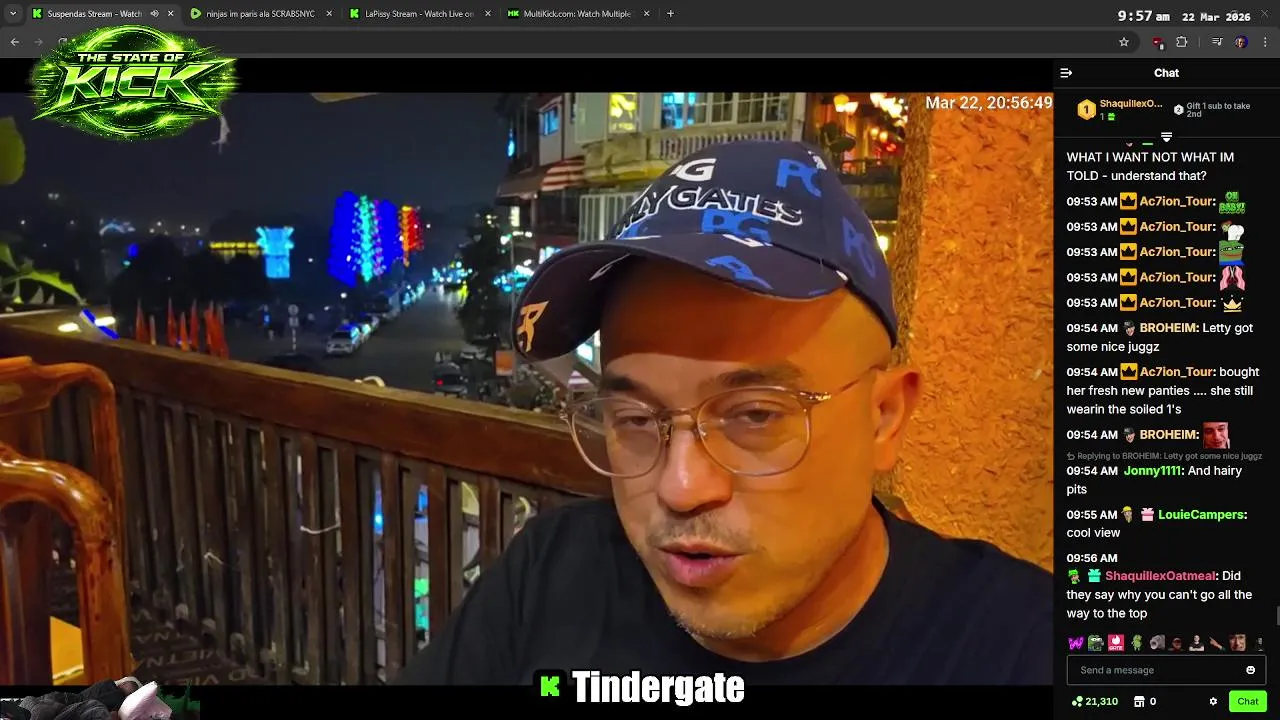Close the ninjas im paris tab
The image size is (1280, 720).
click(329, 14)
